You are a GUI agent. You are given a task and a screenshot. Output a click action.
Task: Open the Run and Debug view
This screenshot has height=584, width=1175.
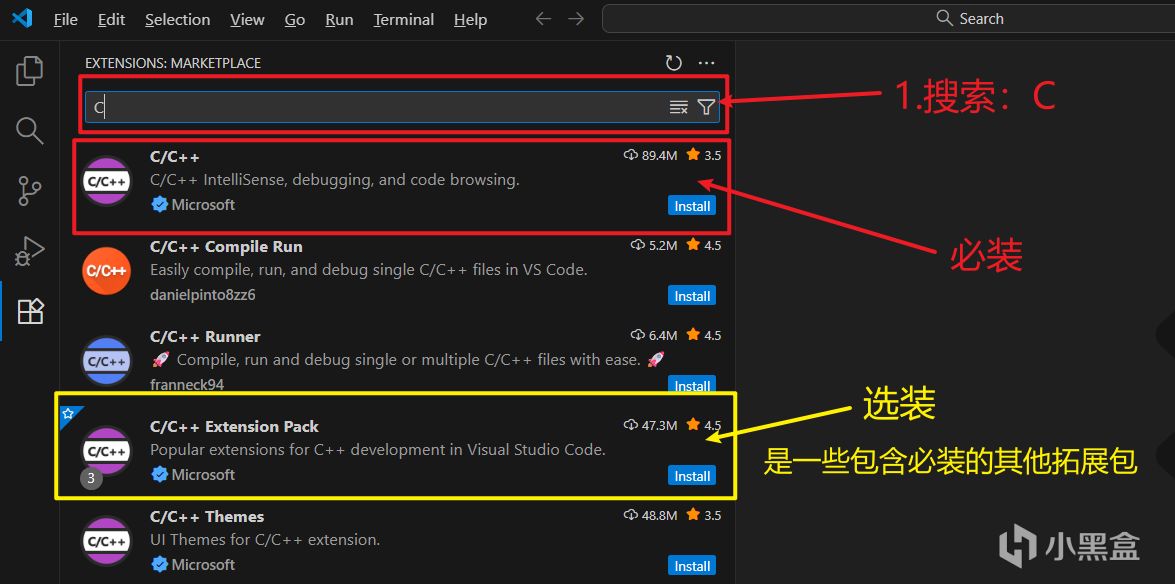[29, 251]
